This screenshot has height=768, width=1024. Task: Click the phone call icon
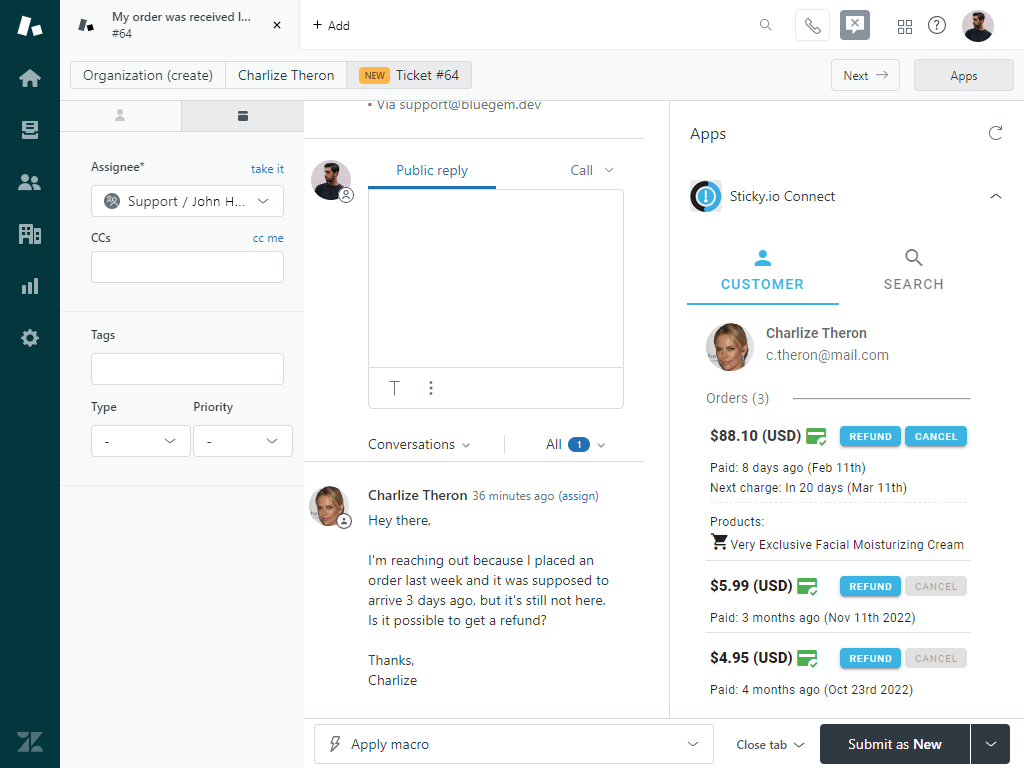click(812, 26)
